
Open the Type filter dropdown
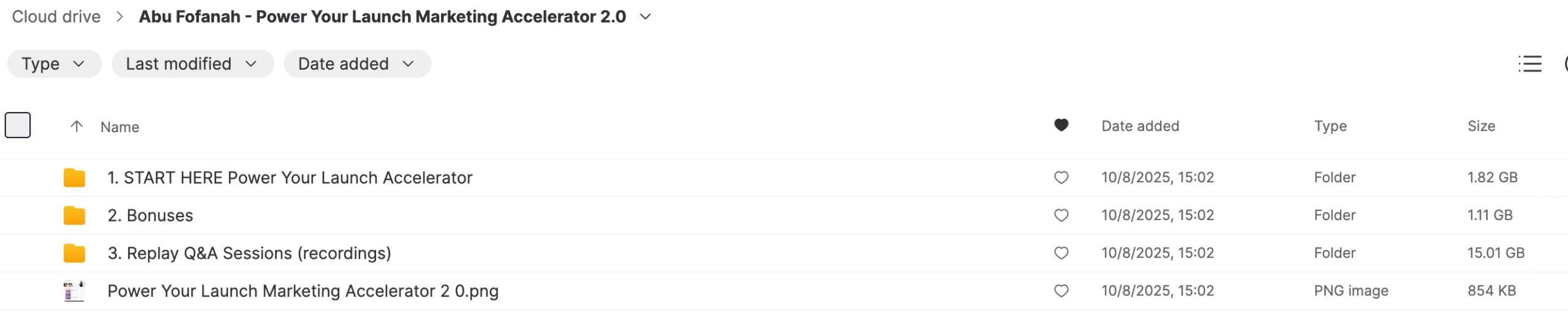[54, 64]
